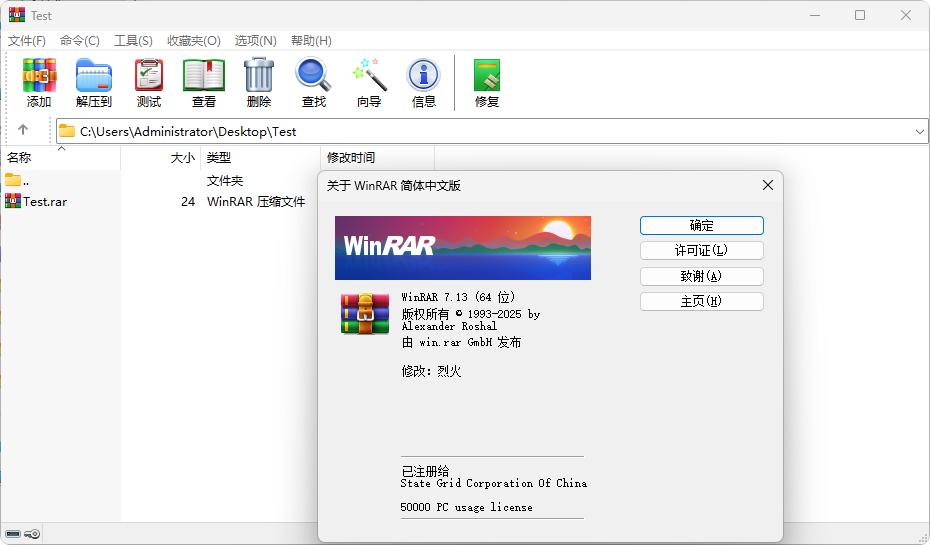This screenshot has width=930, height=545.
Task: Sort by the 名称 column header
Action: pyautogui.click(x=60, y=158)
